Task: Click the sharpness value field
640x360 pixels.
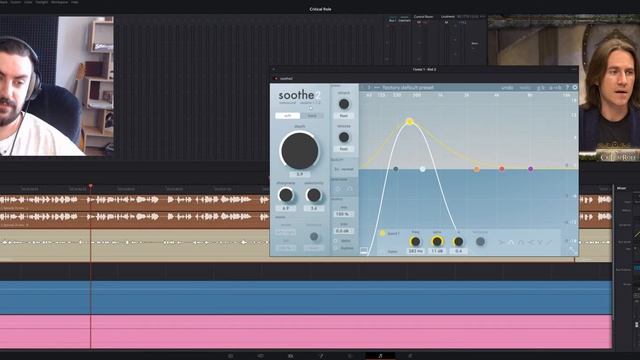Action: coord(286,208)
